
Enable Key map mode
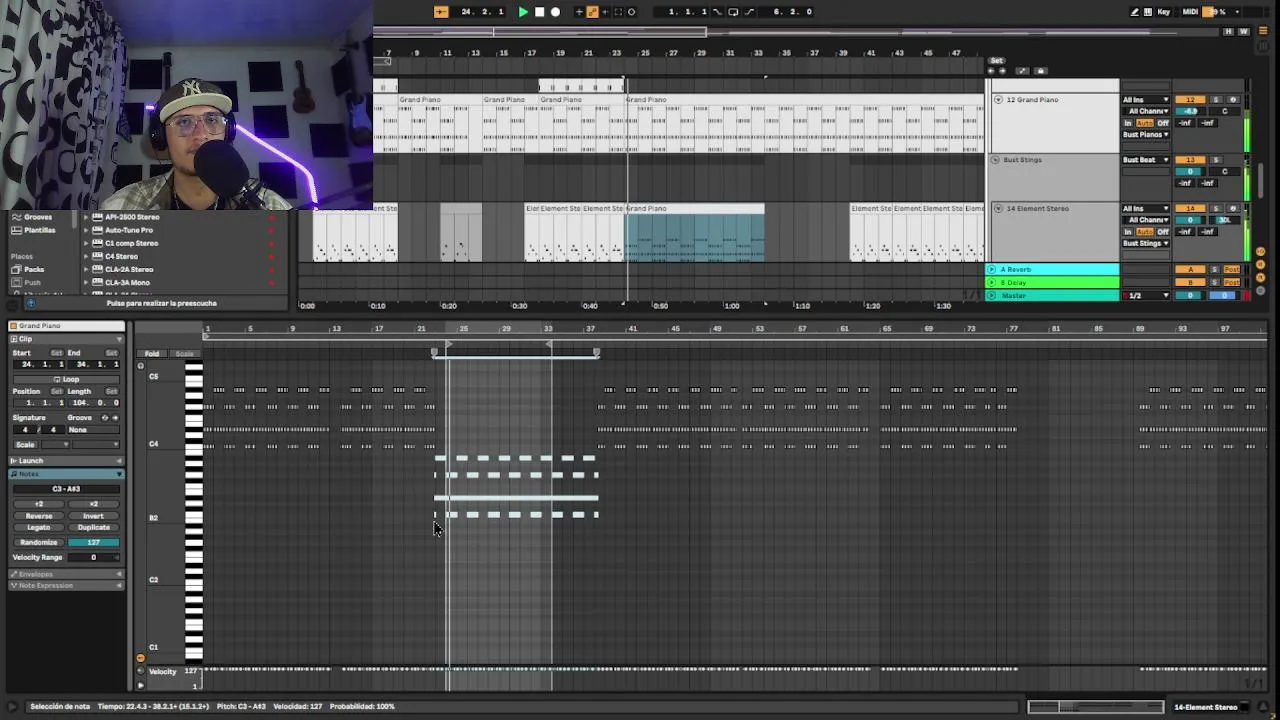[x=1164, y=12]
